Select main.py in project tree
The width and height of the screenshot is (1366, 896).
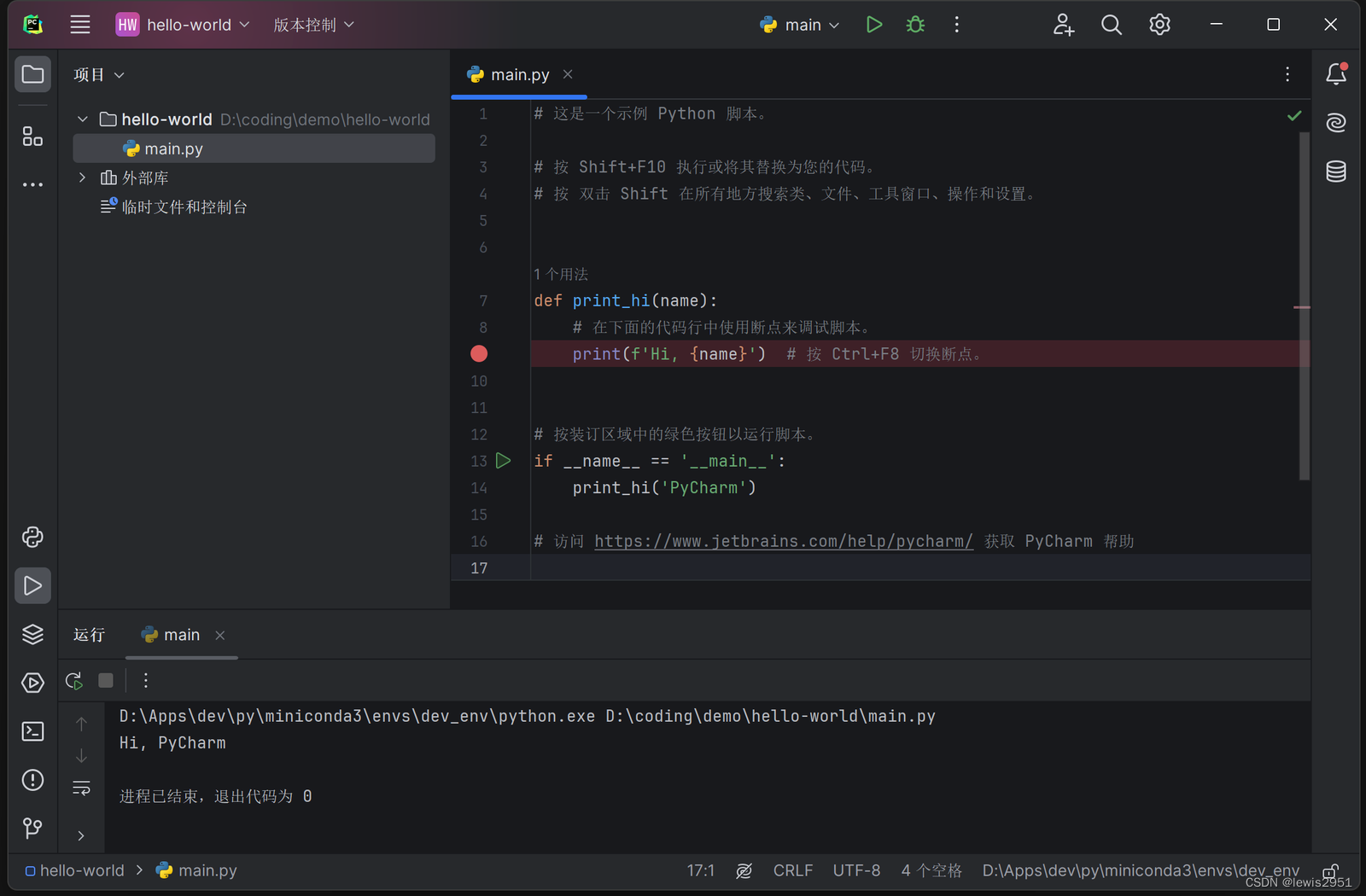tap(254, 148)
